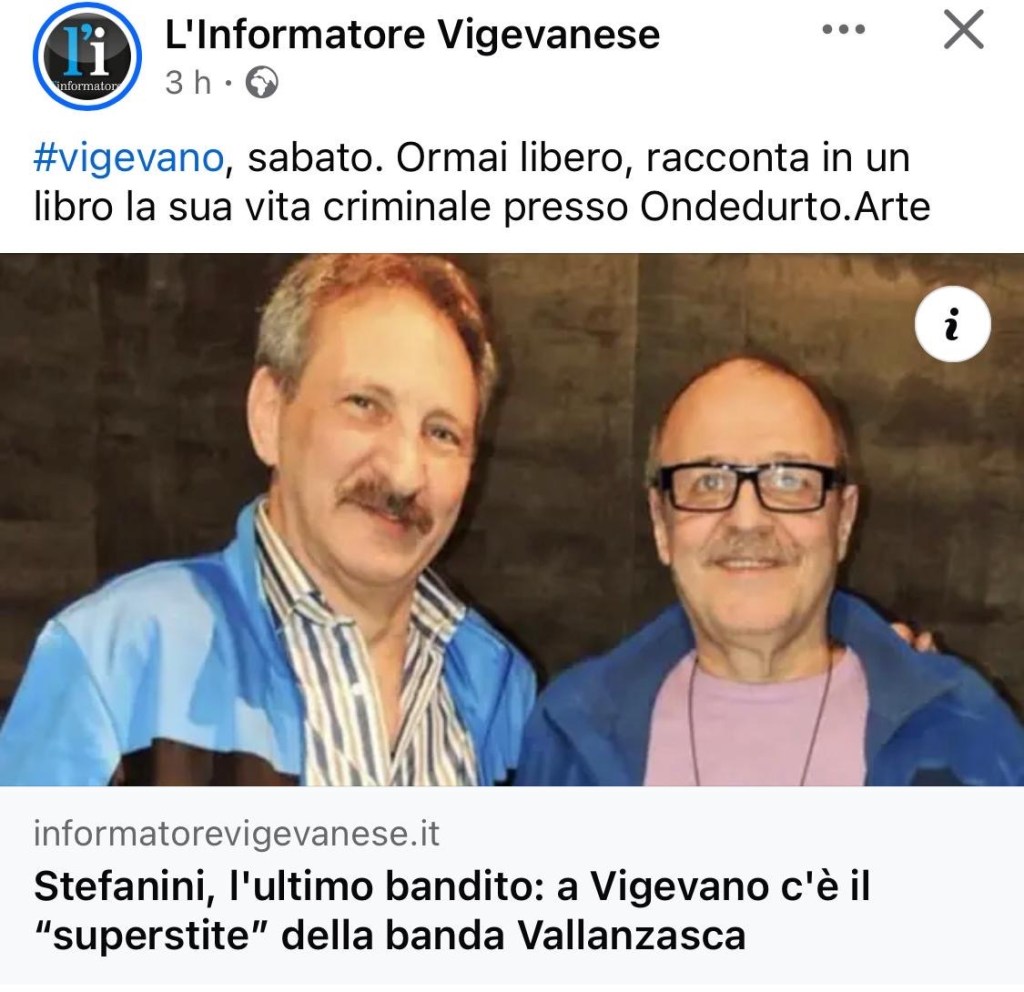This screenshot has width=1024, height=992.
Task: Open the "Stefanini, l'ultimo bandito" headline
Action: [x=452, y=910]
